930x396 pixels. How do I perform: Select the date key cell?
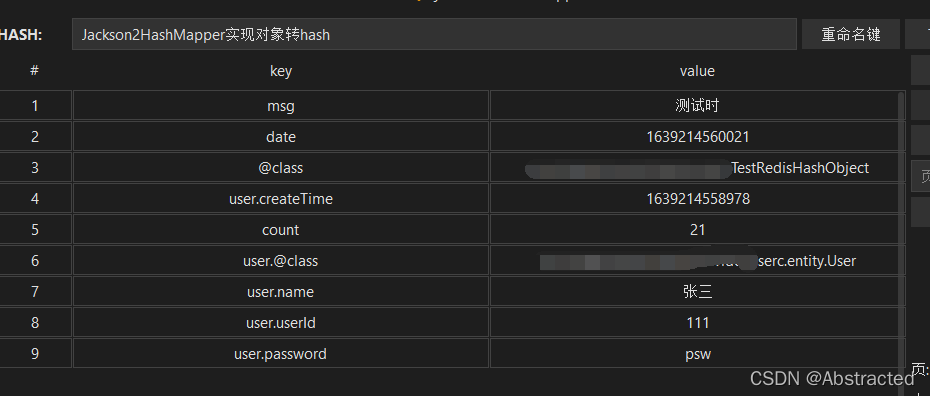click(281, 137)
